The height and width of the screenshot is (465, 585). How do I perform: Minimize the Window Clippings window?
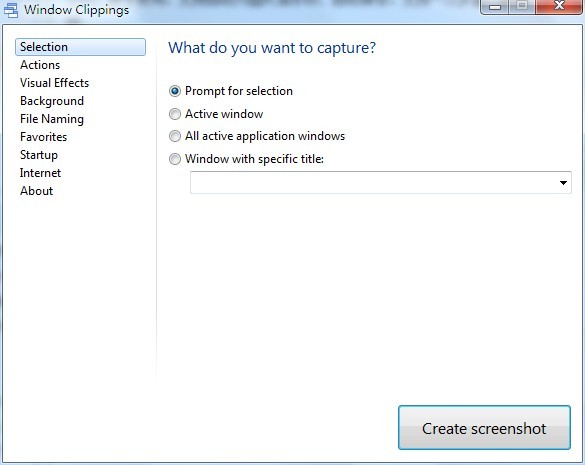495,7
